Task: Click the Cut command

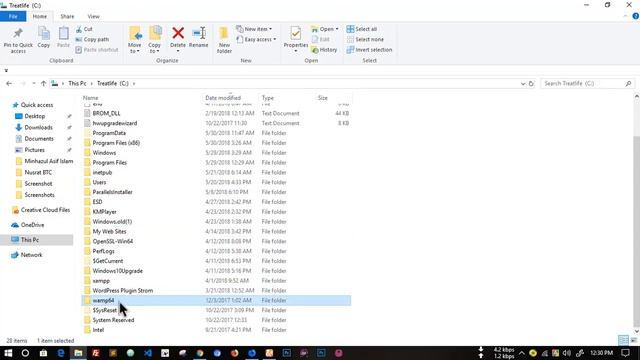Action: (84, 29)
